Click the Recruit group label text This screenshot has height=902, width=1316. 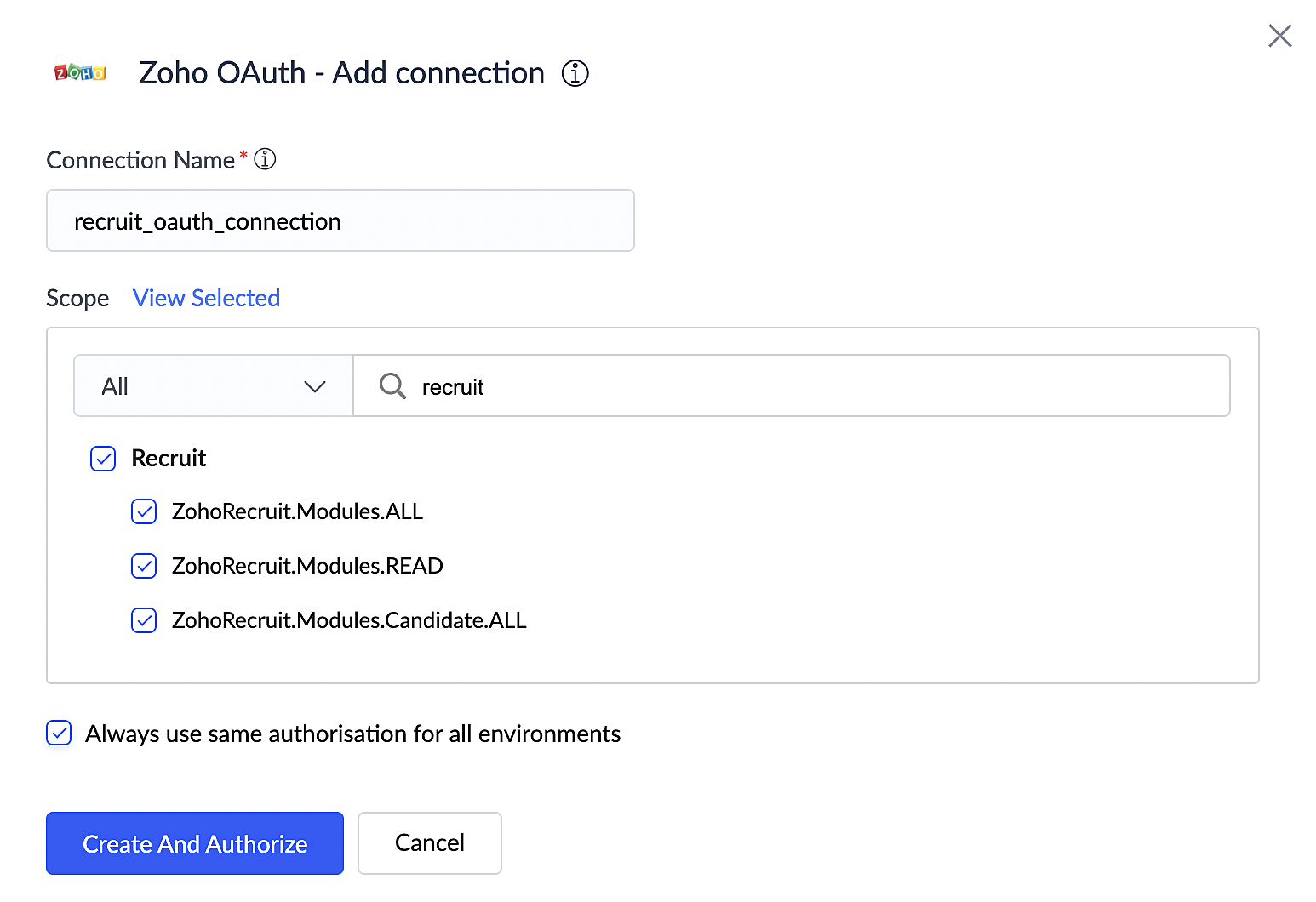coord(169,459)
